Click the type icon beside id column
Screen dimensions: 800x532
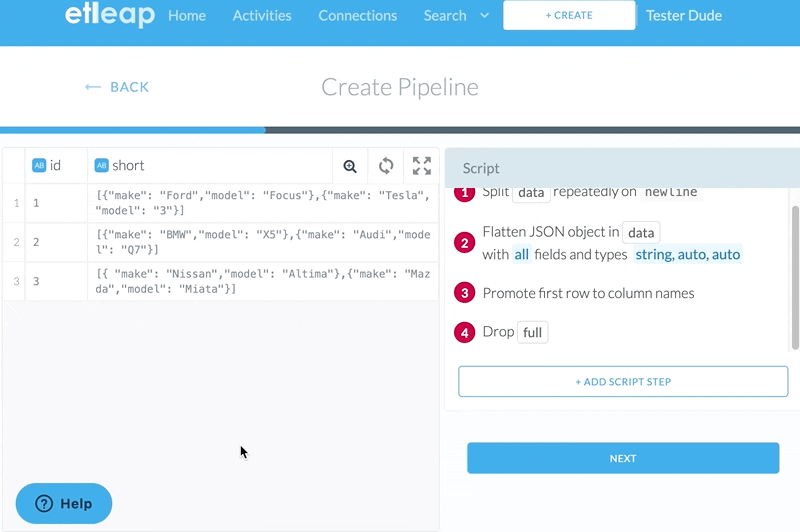(39, 166)
